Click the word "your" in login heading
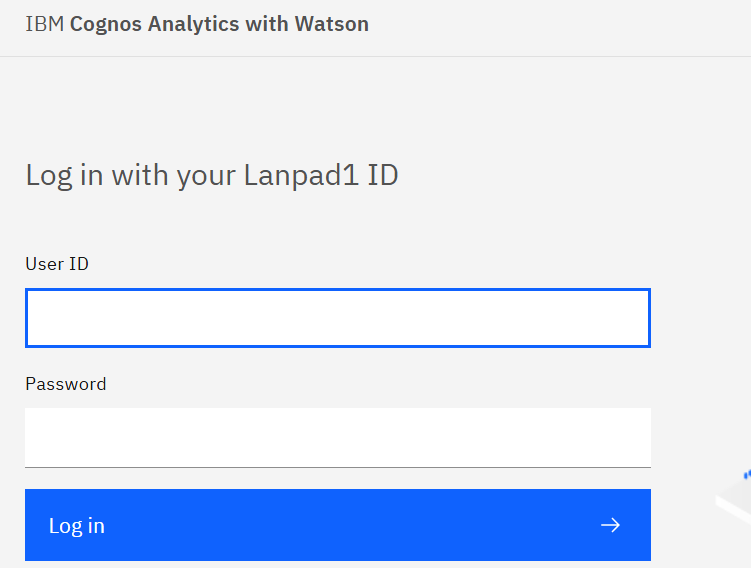 [206, 176]
